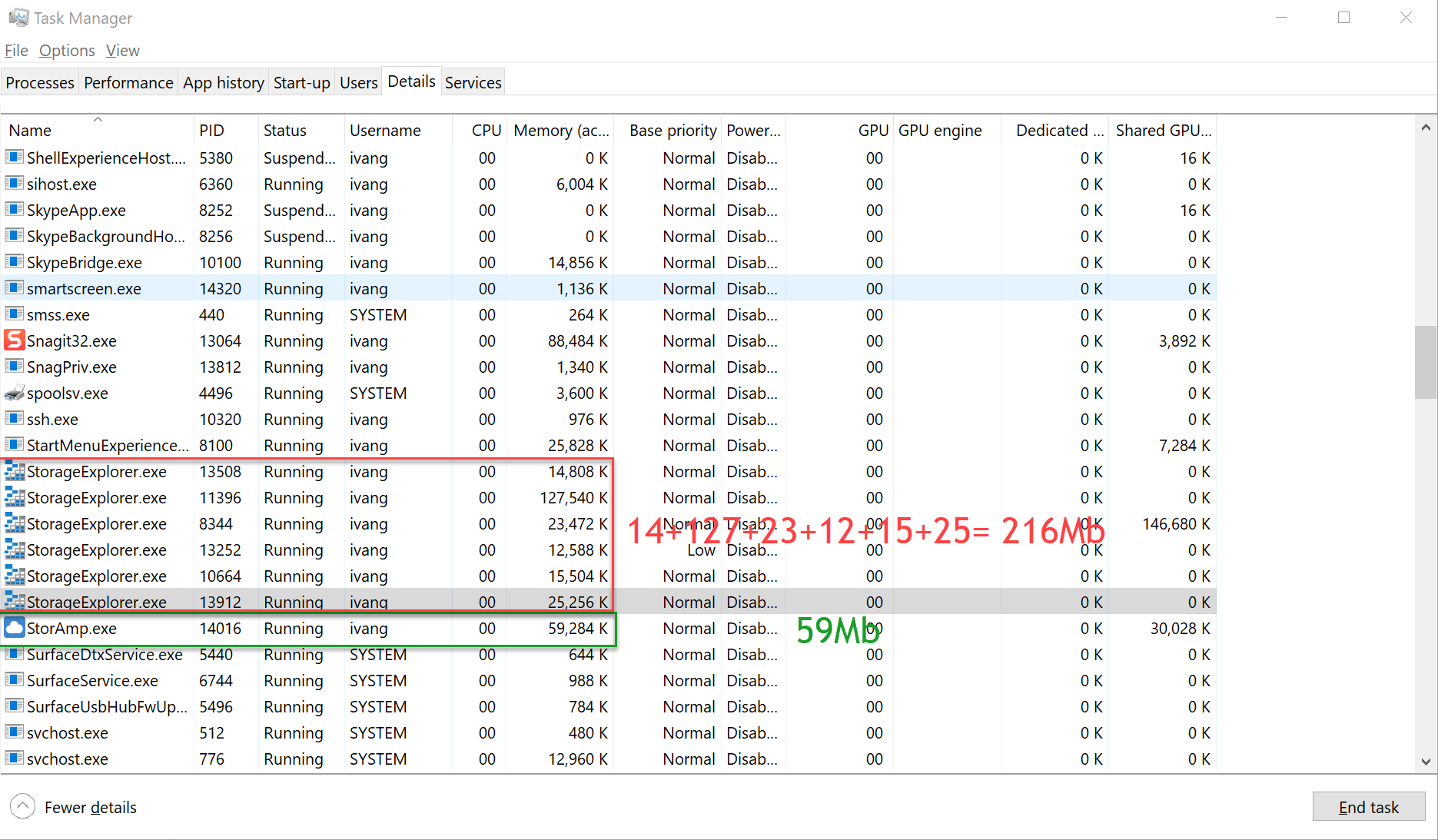The height and width of the screenshot is (840, 1438).
Task: Click the Snagit32.exe process icon
Action: [x=15, y=340]
